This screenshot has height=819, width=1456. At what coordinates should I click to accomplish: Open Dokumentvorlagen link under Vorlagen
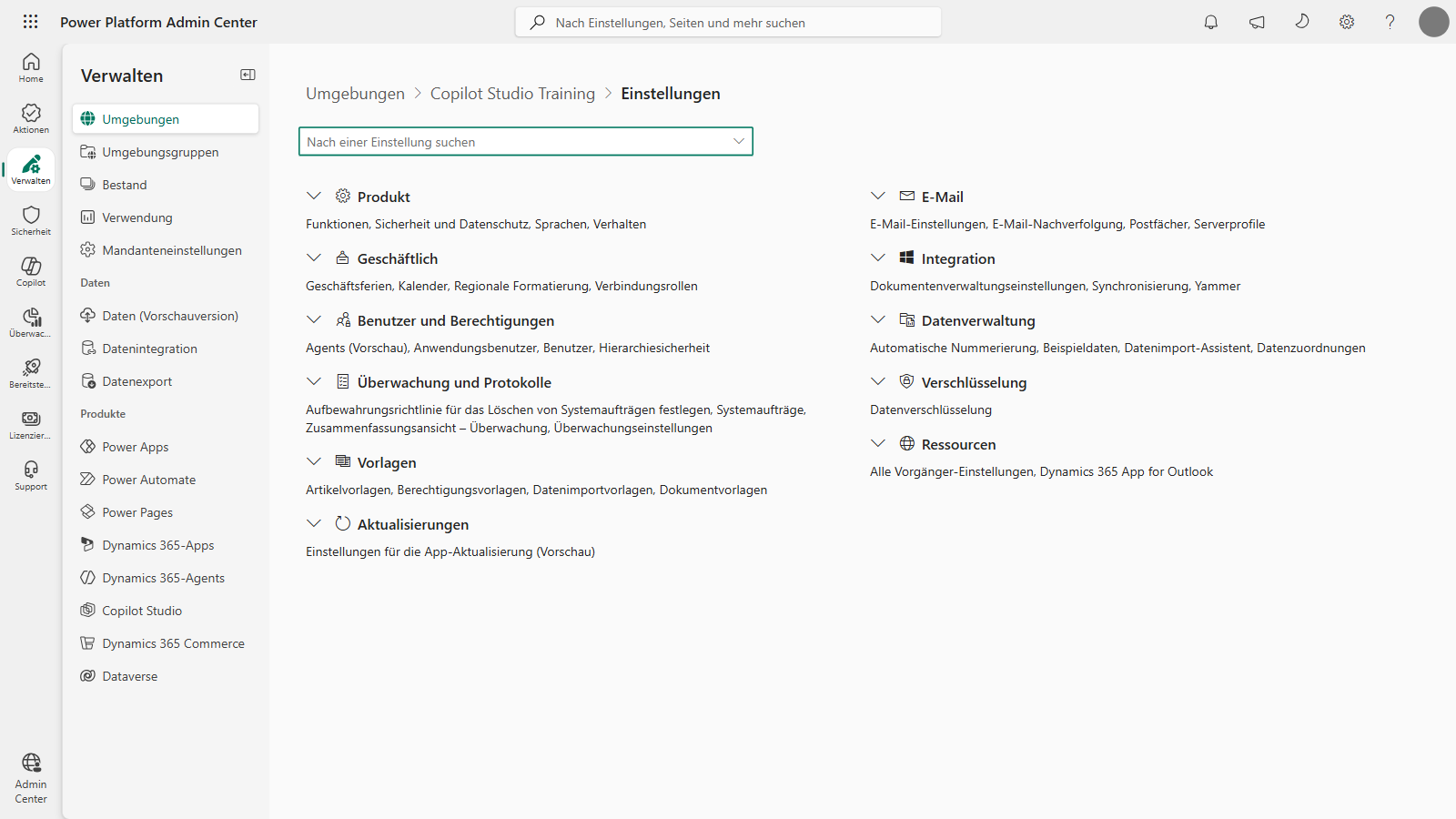(x=713, y=490)
